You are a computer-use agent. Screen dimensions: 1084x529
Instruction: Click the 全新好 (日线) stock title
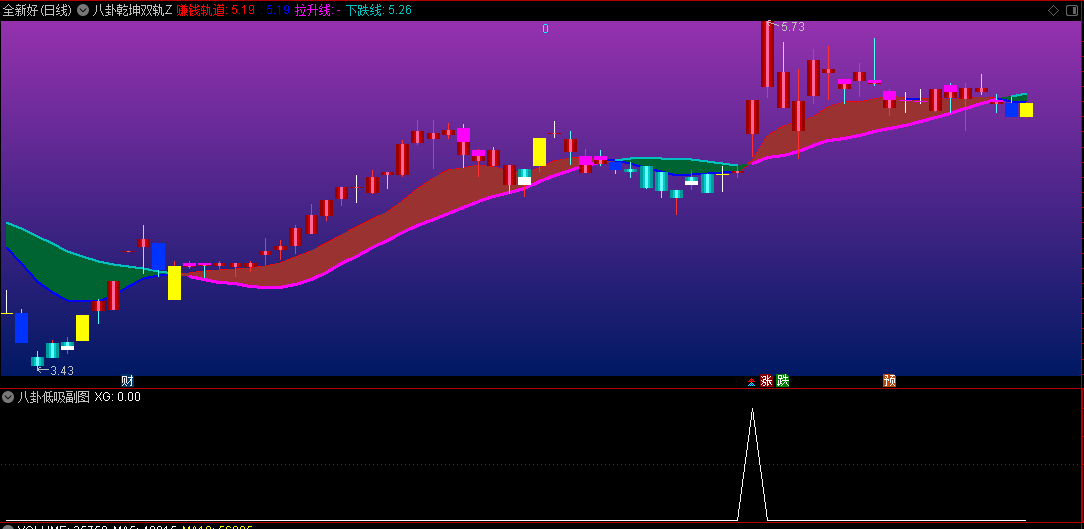pyautogui.click(x=37, y=10)
